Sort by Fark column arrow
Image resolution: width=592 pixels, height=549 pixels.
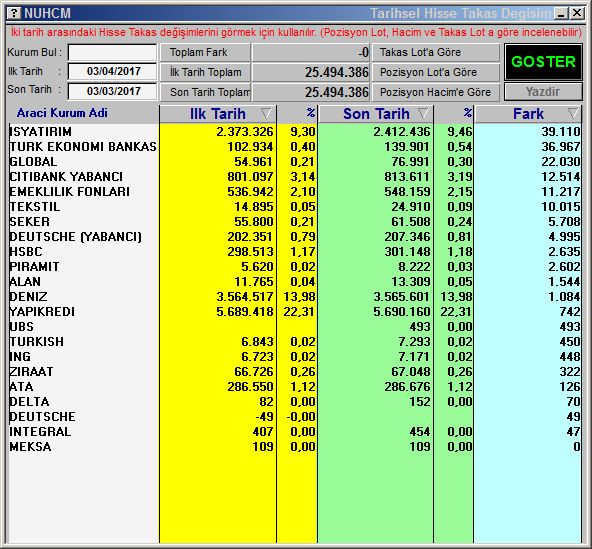pos(573,113)
